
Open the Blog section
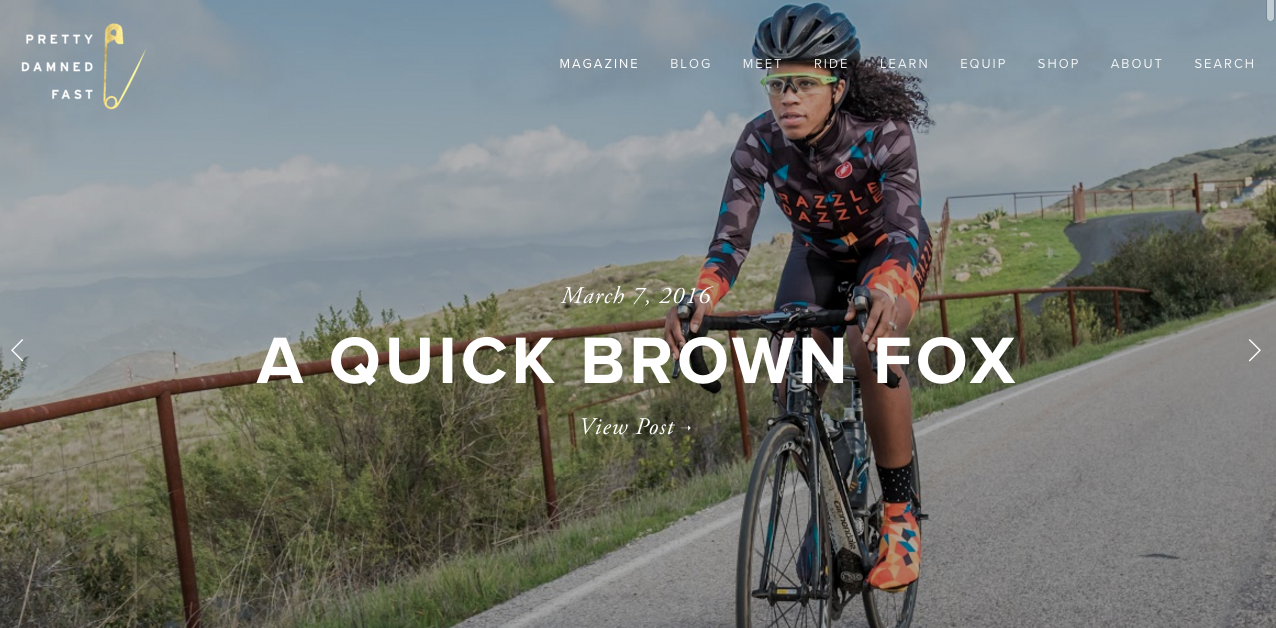(691, 64)
